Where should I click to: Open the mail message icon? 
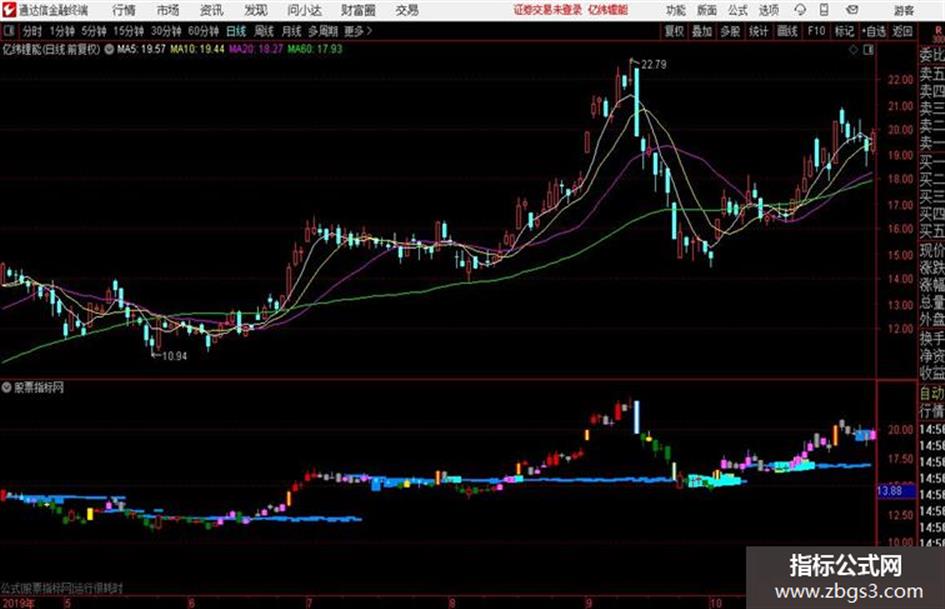pos(852,10)
